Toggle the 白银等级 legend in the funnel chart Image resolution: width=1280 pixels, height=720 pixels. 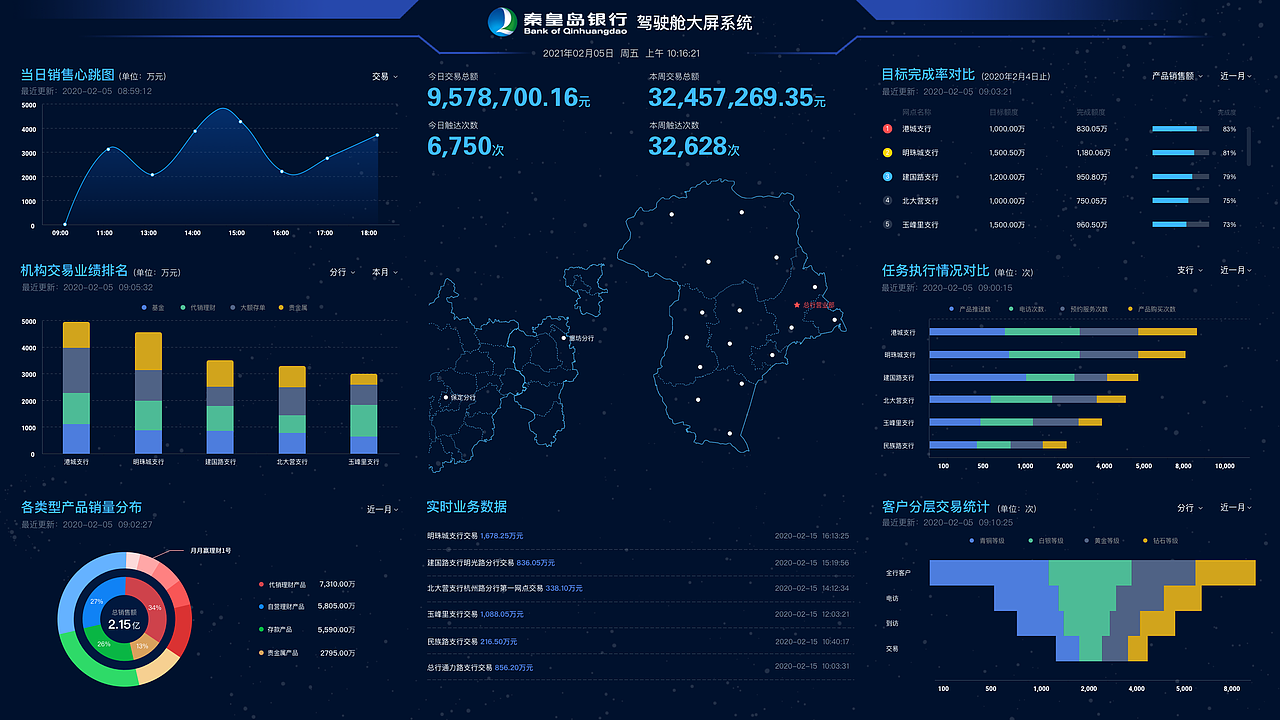tap(1046, 540)
